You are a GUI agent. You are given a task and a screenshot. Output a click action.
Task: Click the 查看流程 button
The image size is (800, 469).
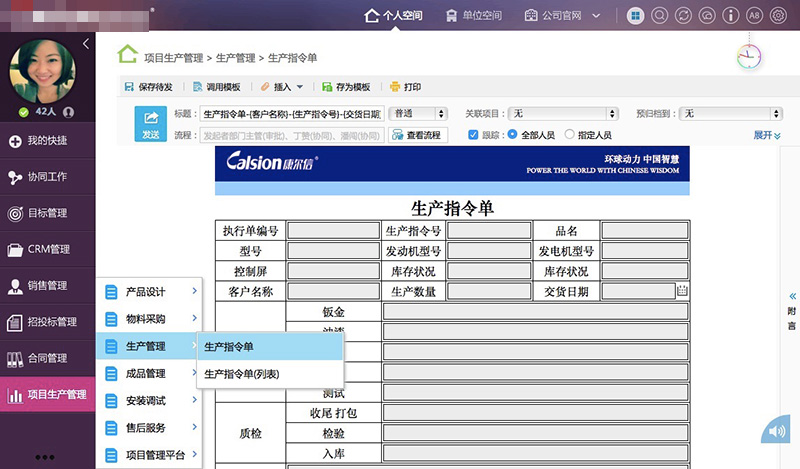click(x=415, y=135)
